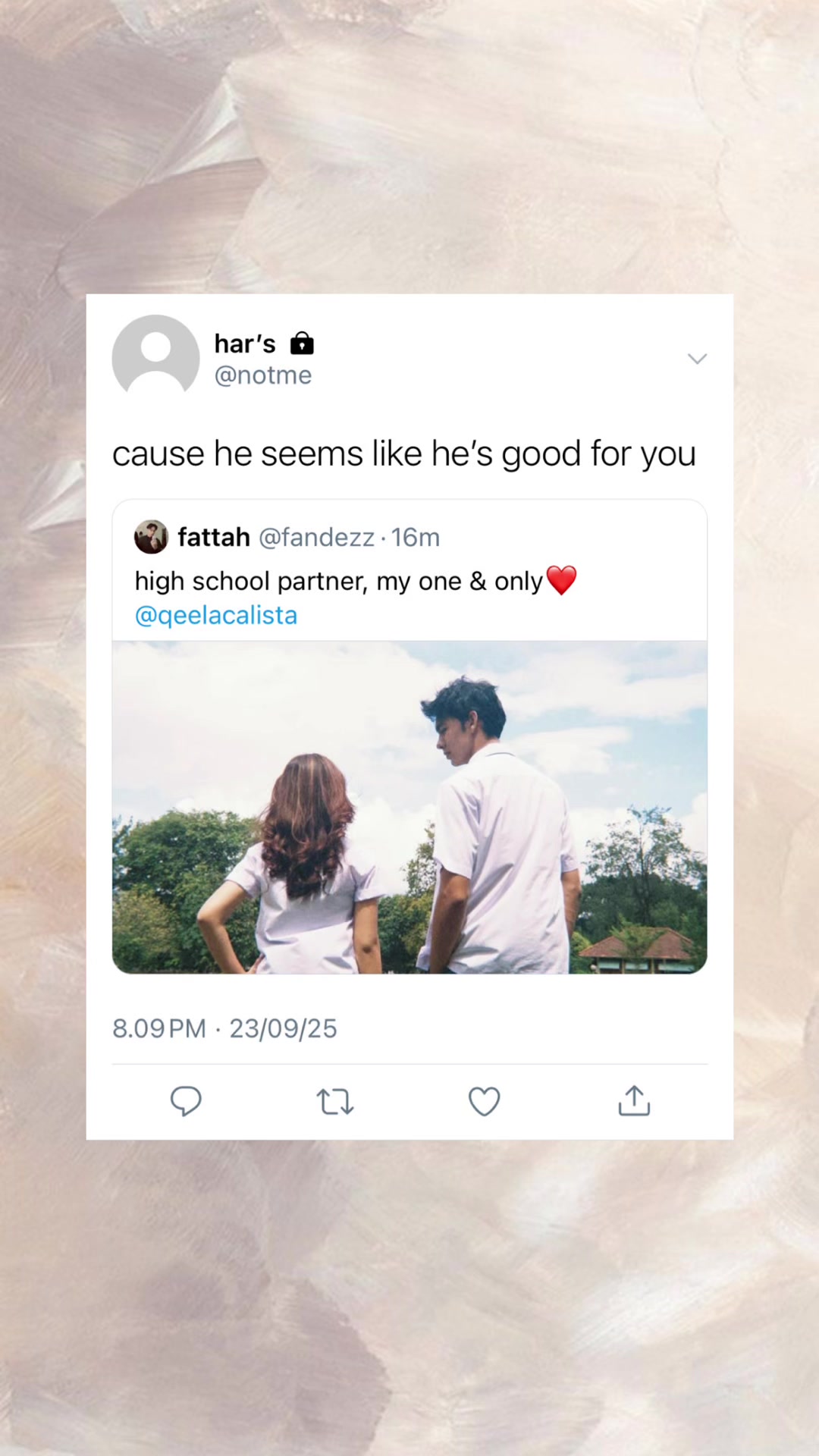Open fattah's small profile picture
Screen dimensions: 819x1456
click(x=151, y=537)
